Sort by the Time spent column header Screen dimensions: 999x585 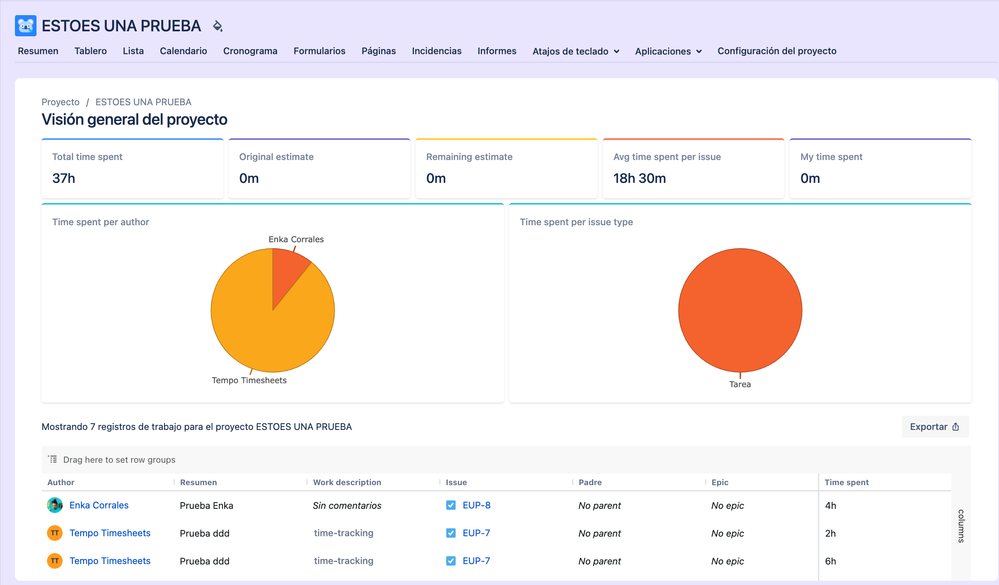click(846, 483)
